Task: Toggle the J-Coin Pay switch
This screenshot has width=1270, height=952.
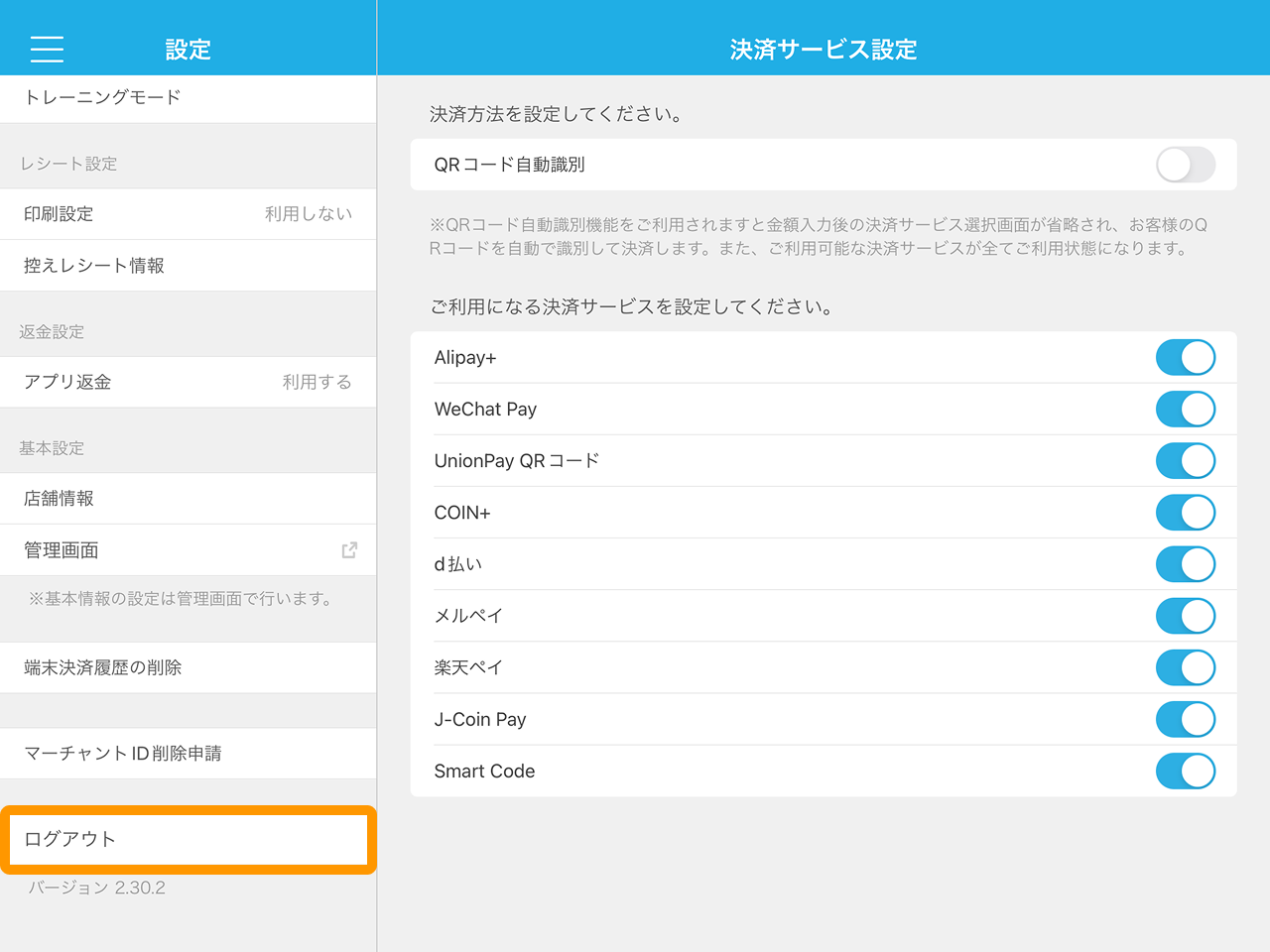Action: point(1186,719)
